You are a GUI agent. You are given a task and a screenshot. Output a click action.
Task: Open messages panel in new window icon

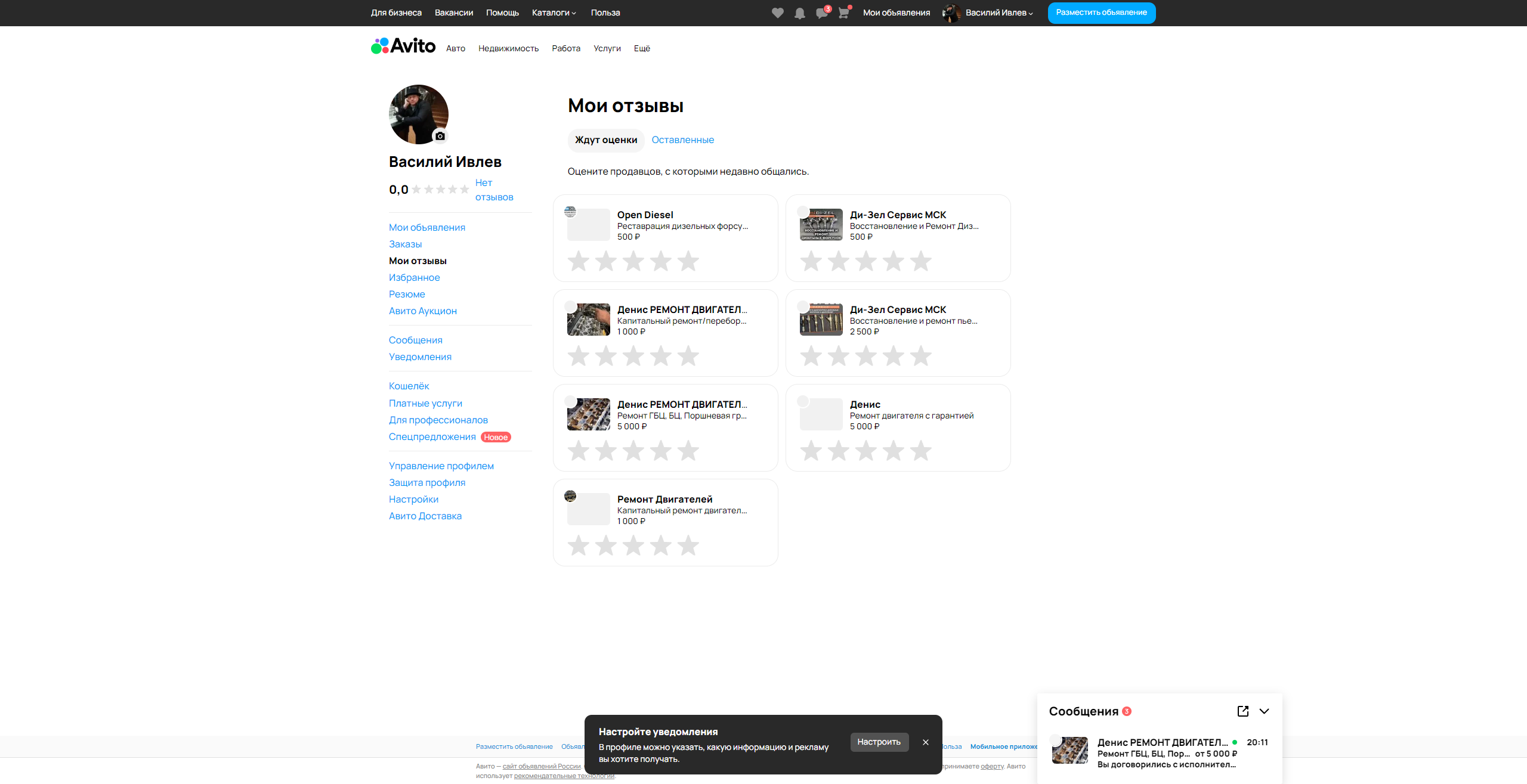click(1242, 711)
